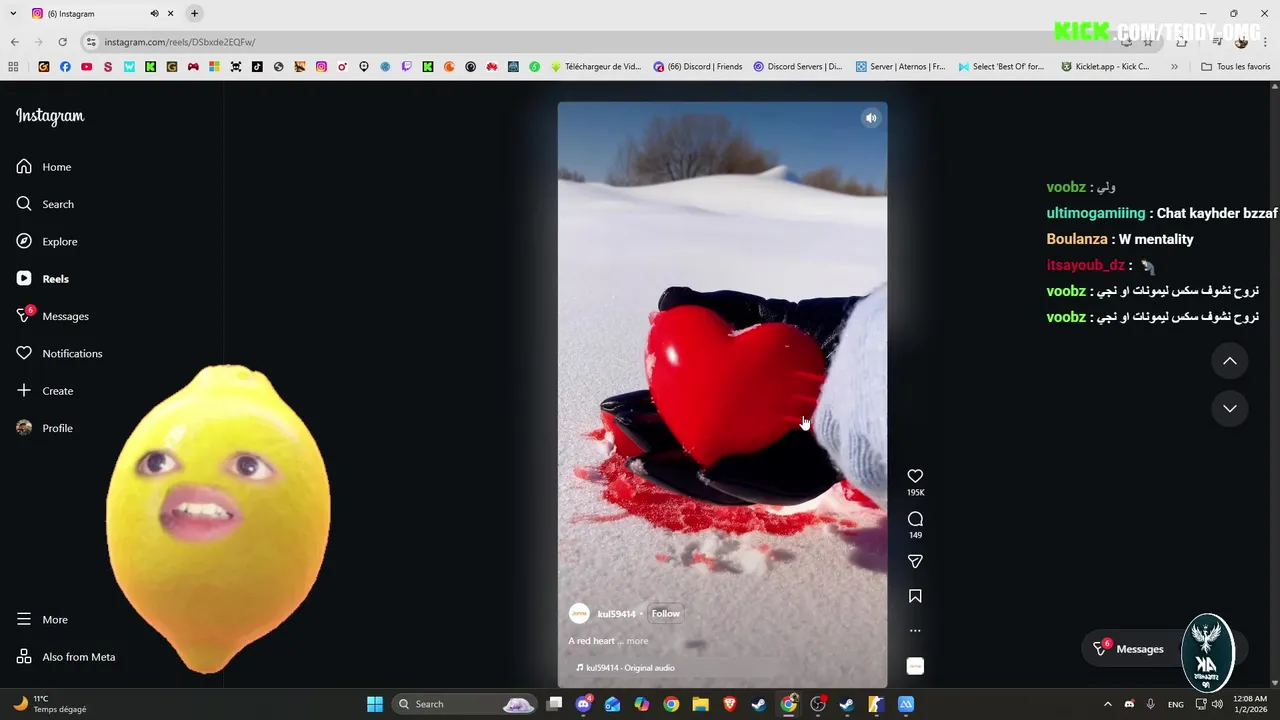Open the Téléchargeur de Vid... bookmark
1280x720 pixels.
596,67
